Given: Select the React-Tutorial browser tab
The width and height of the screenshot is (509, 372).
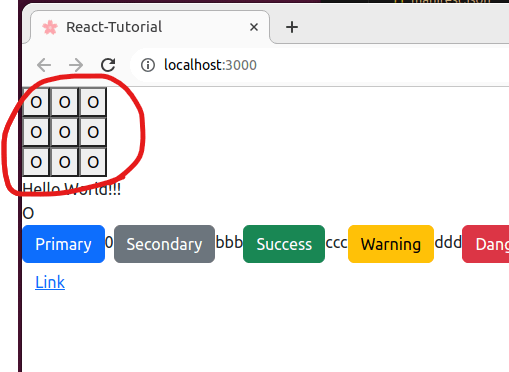Looking at the screenshot, I should (x=150, y=27).
